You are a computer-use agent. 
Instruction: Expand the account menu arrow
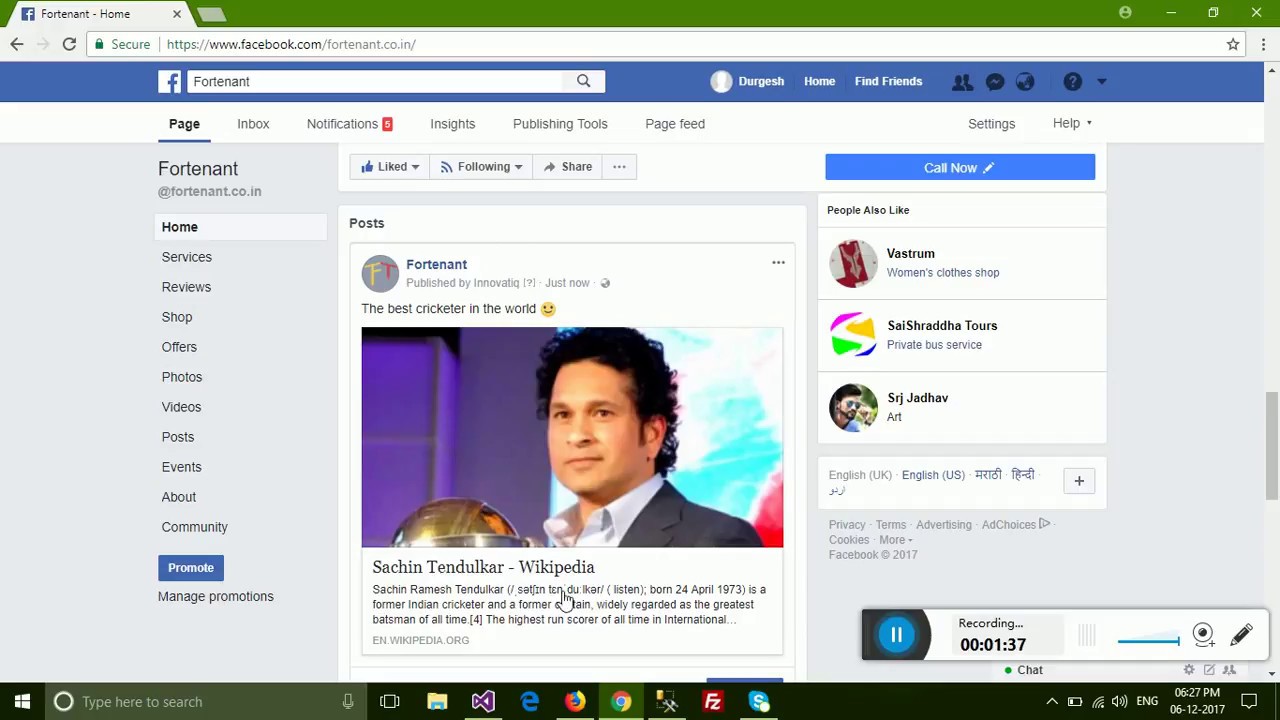pos(1101,82)
